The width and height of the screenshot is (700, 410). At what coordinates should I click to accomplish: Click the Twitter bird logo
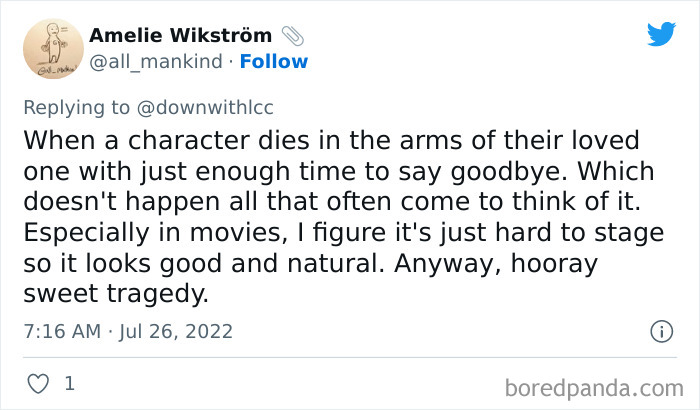661,35
